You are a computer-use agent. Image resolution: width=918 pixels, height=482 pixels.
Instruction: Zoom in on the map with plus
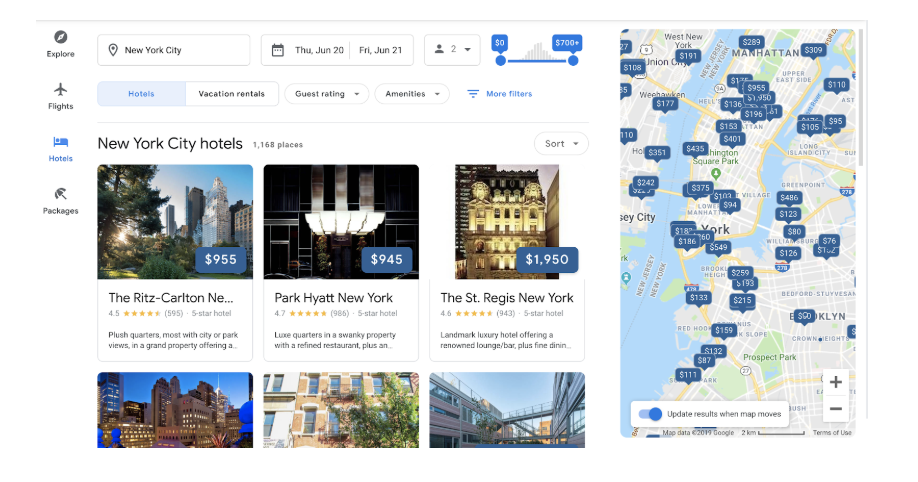835,382
